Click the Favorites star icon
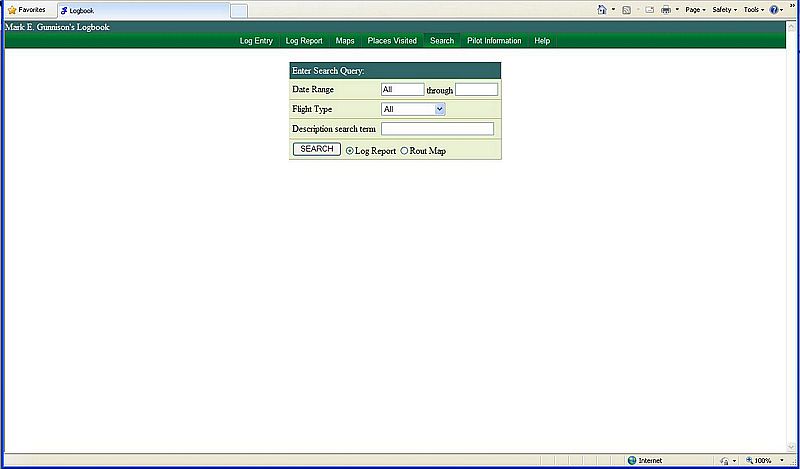800x469 pixels. click(x=12, y=10)
